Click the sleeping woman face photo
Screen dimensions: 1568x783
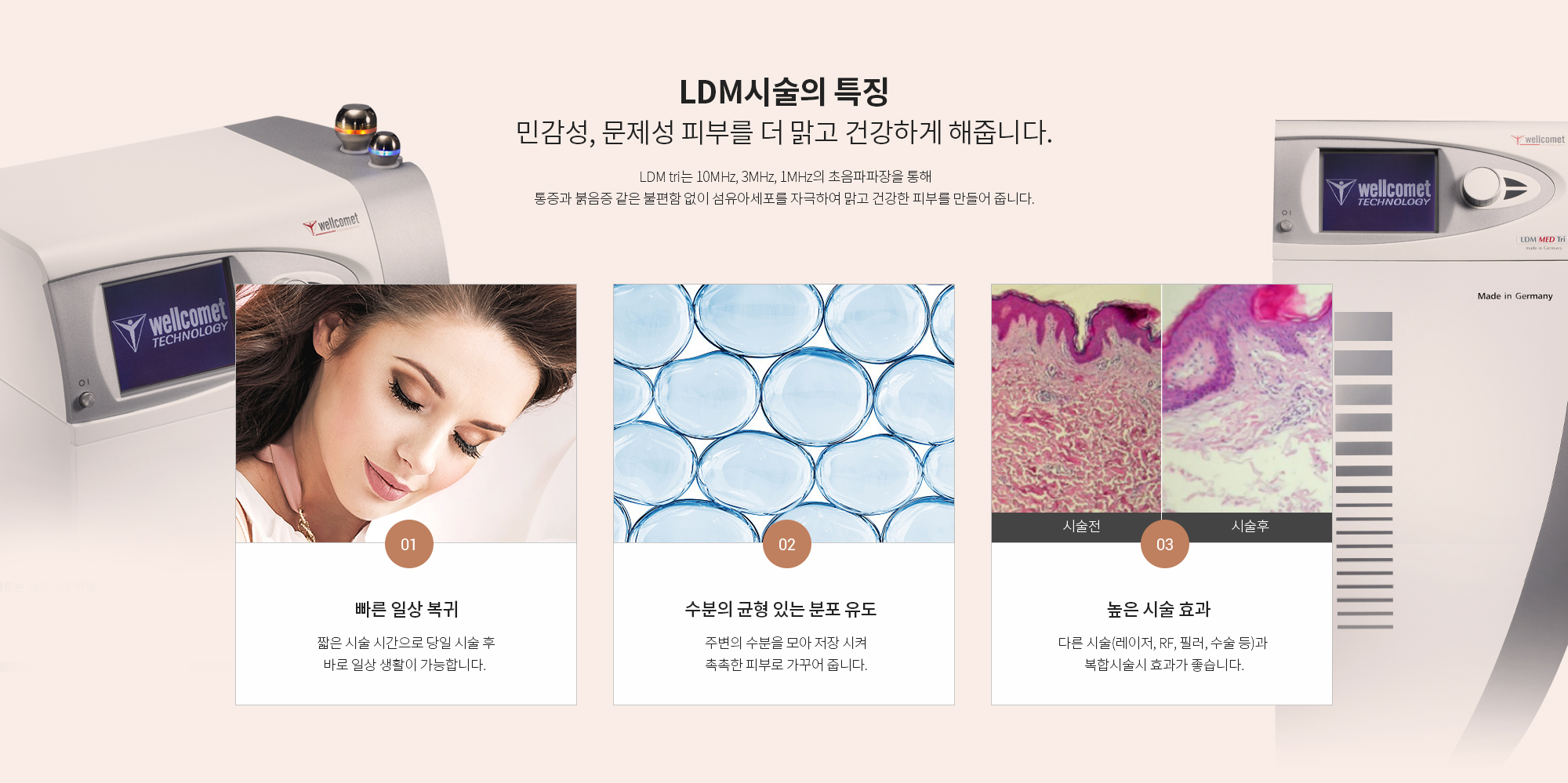406,413
